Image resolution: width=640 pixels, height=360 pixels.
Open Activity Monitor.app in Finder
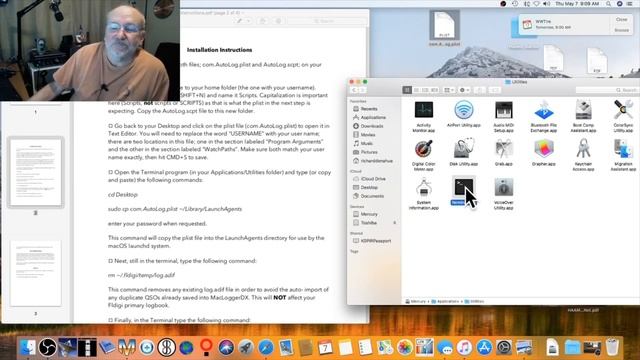424,110
